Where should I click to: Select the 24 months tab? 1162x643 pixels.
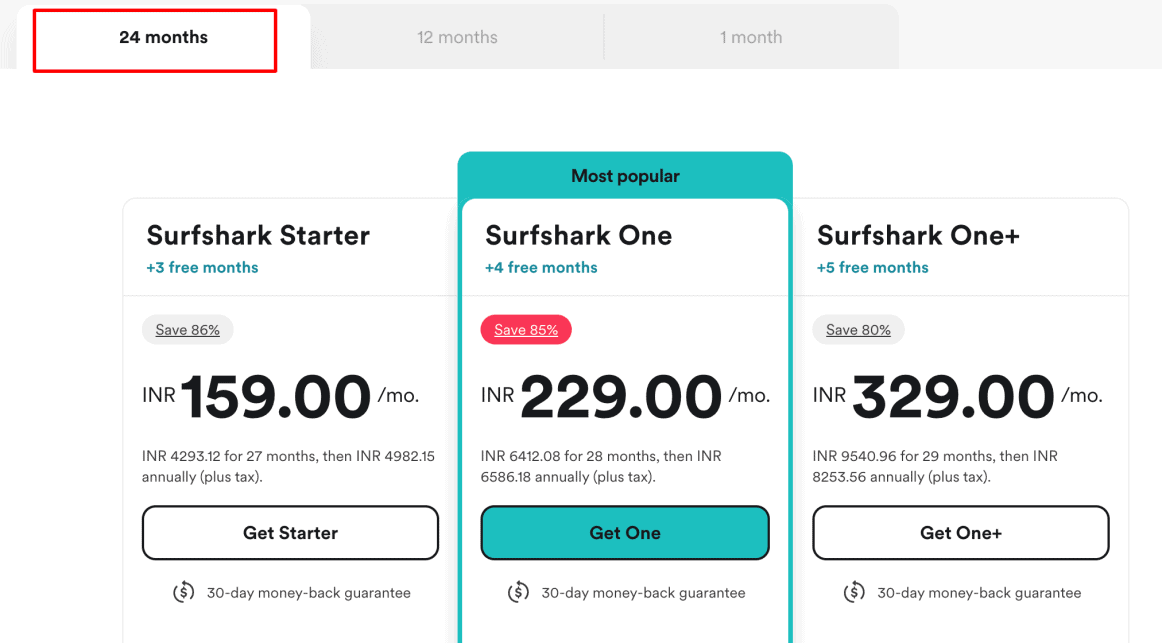(163, 38)
